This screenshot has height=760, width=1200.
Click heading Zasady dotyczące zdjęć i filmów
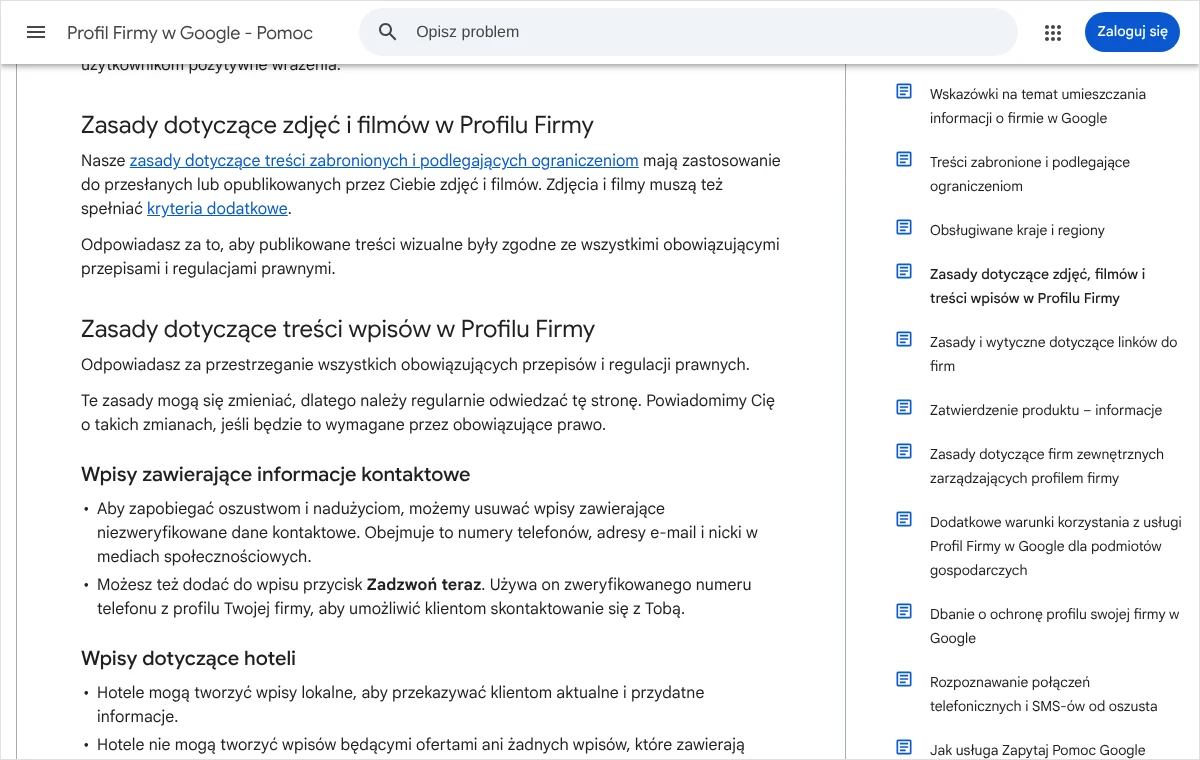(x=337, y=125)
